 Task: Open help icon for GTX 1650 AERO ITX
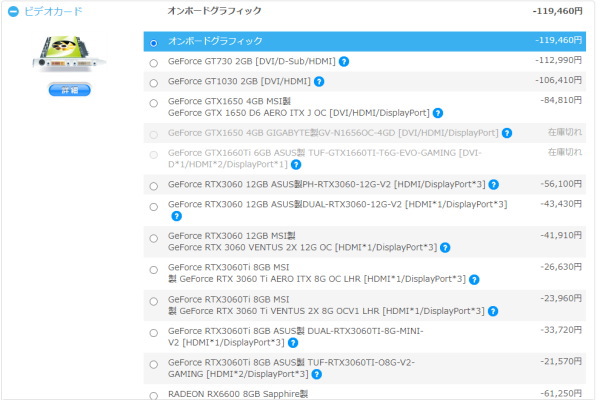click(438, 113)
